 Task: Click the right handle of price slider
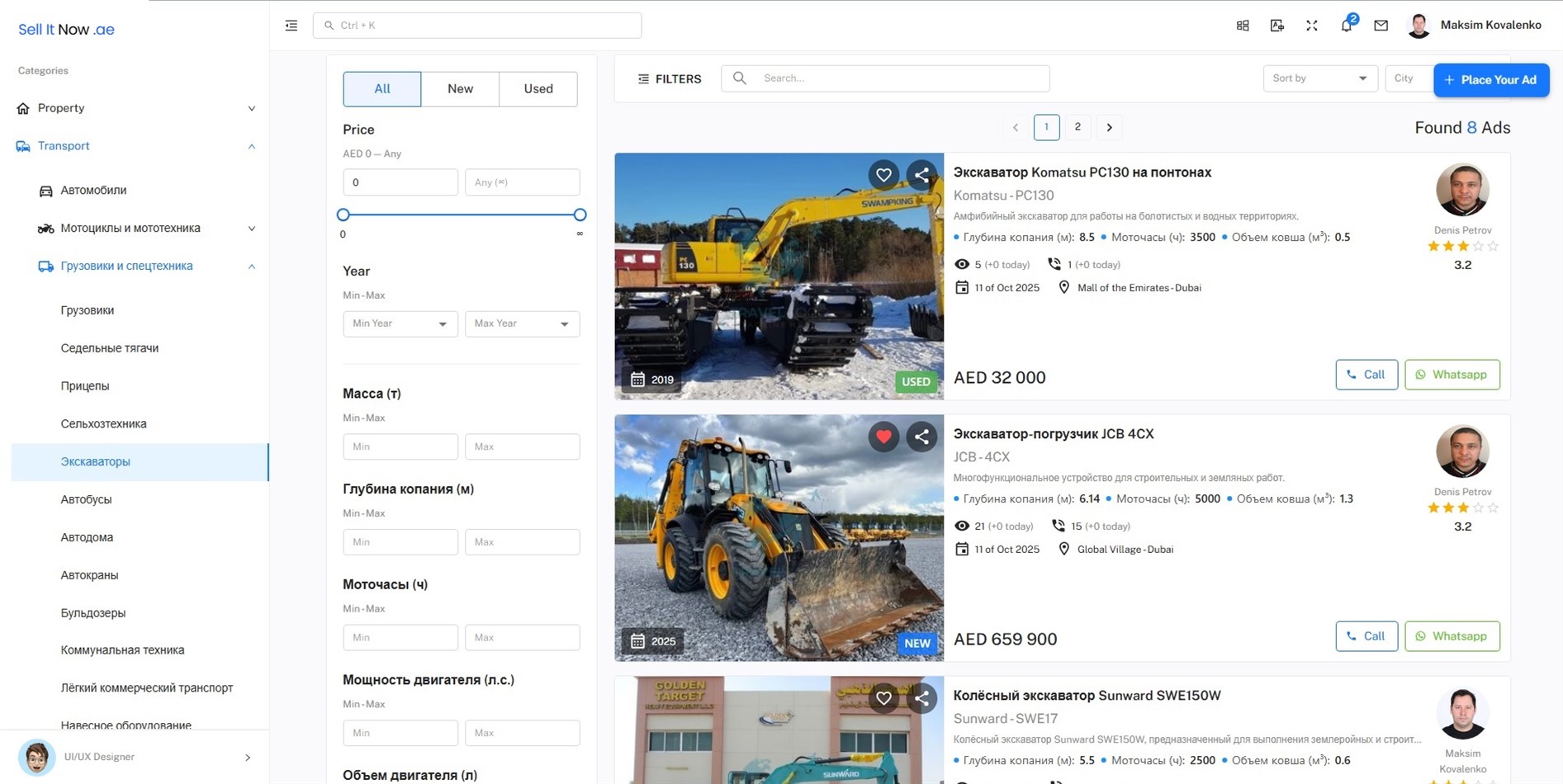(580, 215)
